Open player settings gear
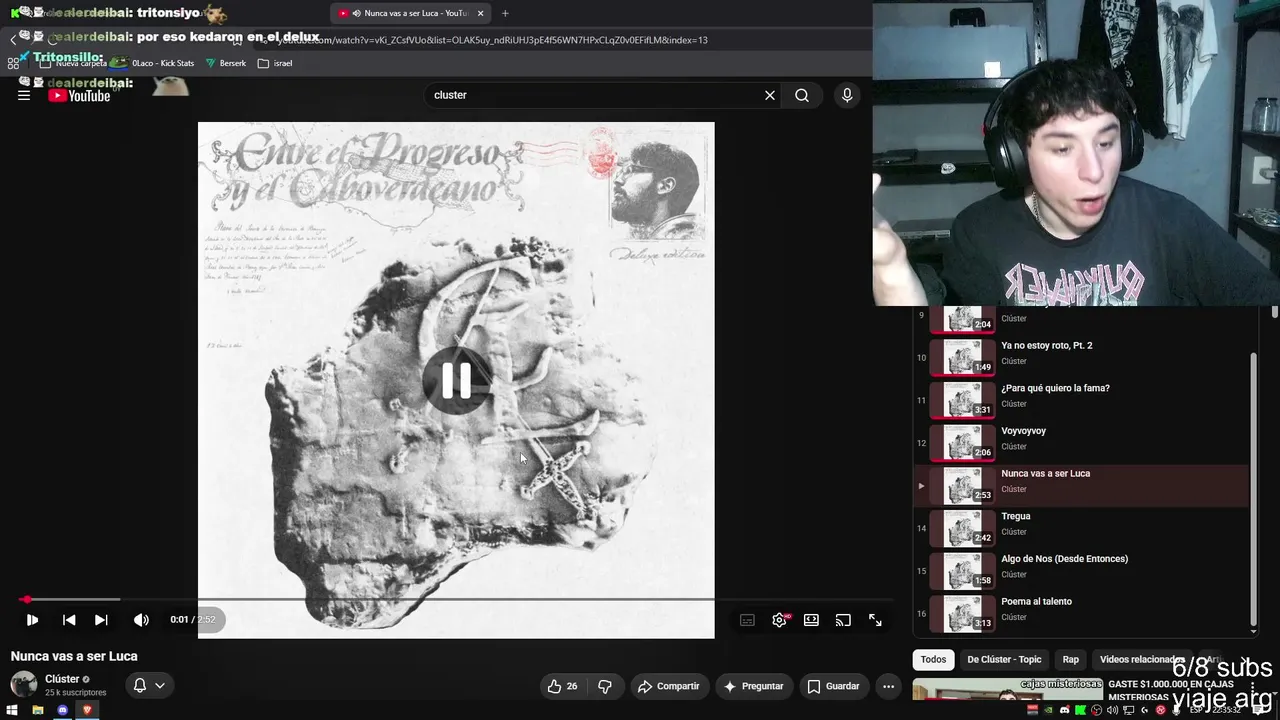The width and height of the screenshot is (1280, 720). click(x=779, y=620)
